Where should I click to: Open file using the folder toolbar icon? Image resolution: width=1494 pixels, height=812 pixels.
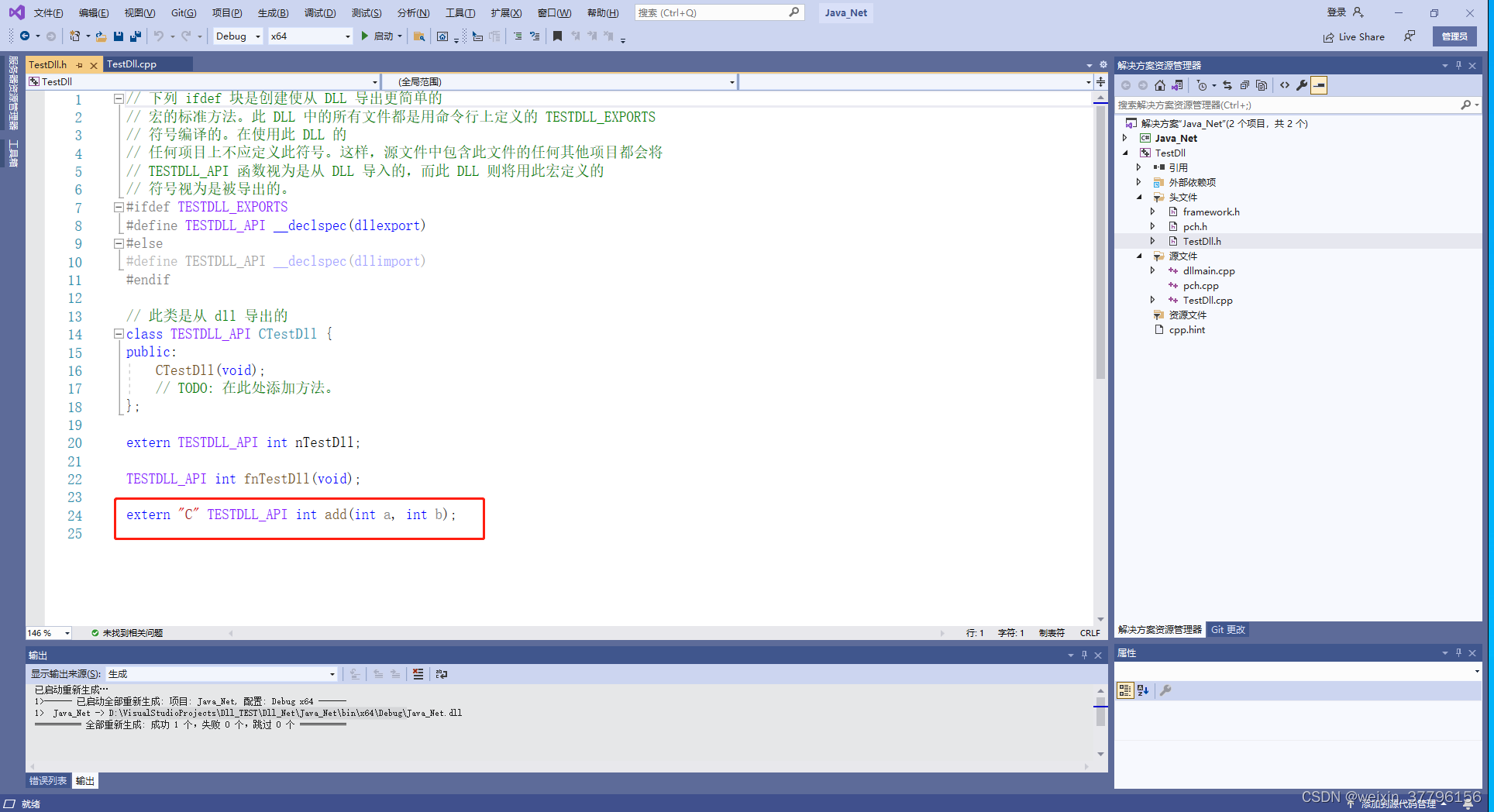[101, 36]
